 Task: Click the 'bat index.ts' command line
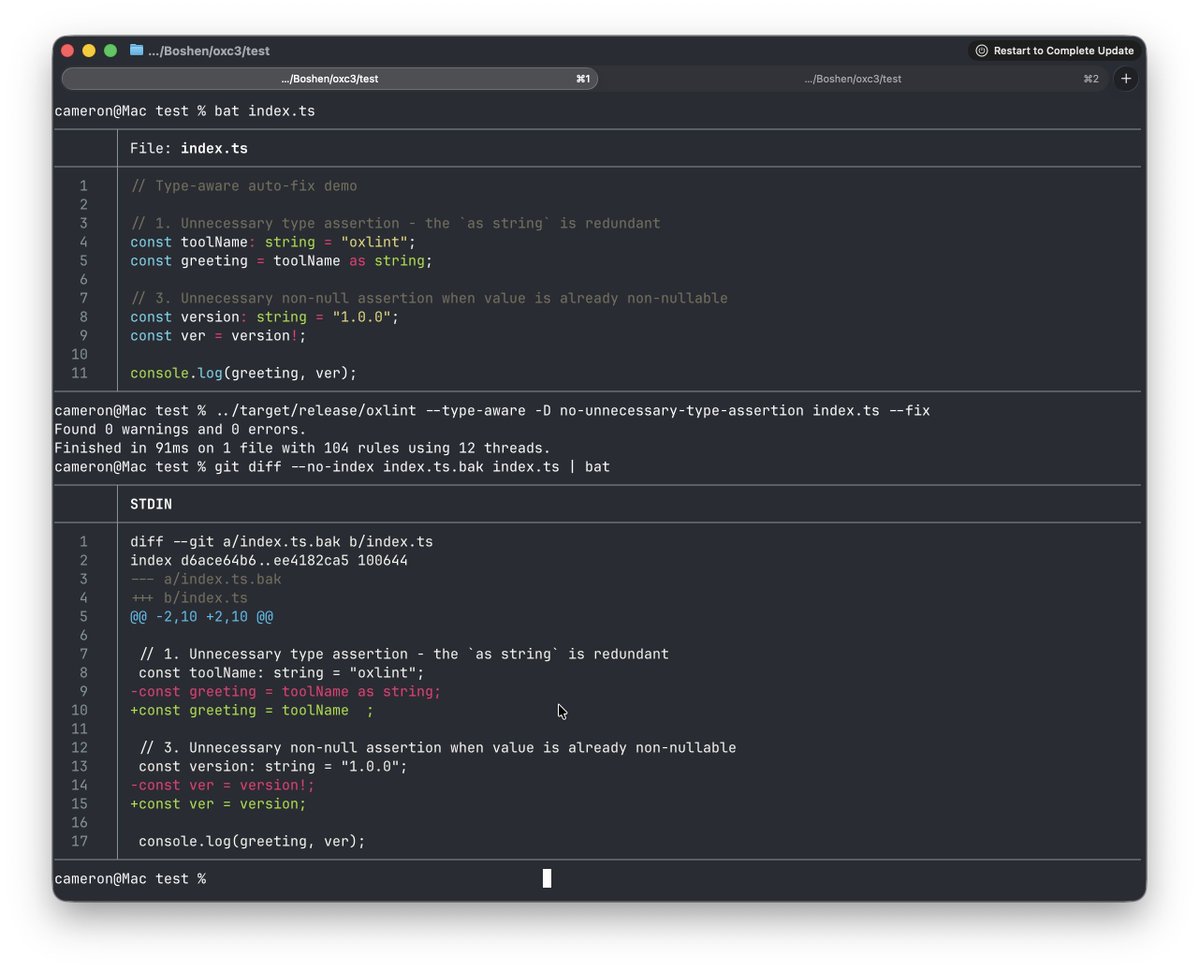[184, 111]
